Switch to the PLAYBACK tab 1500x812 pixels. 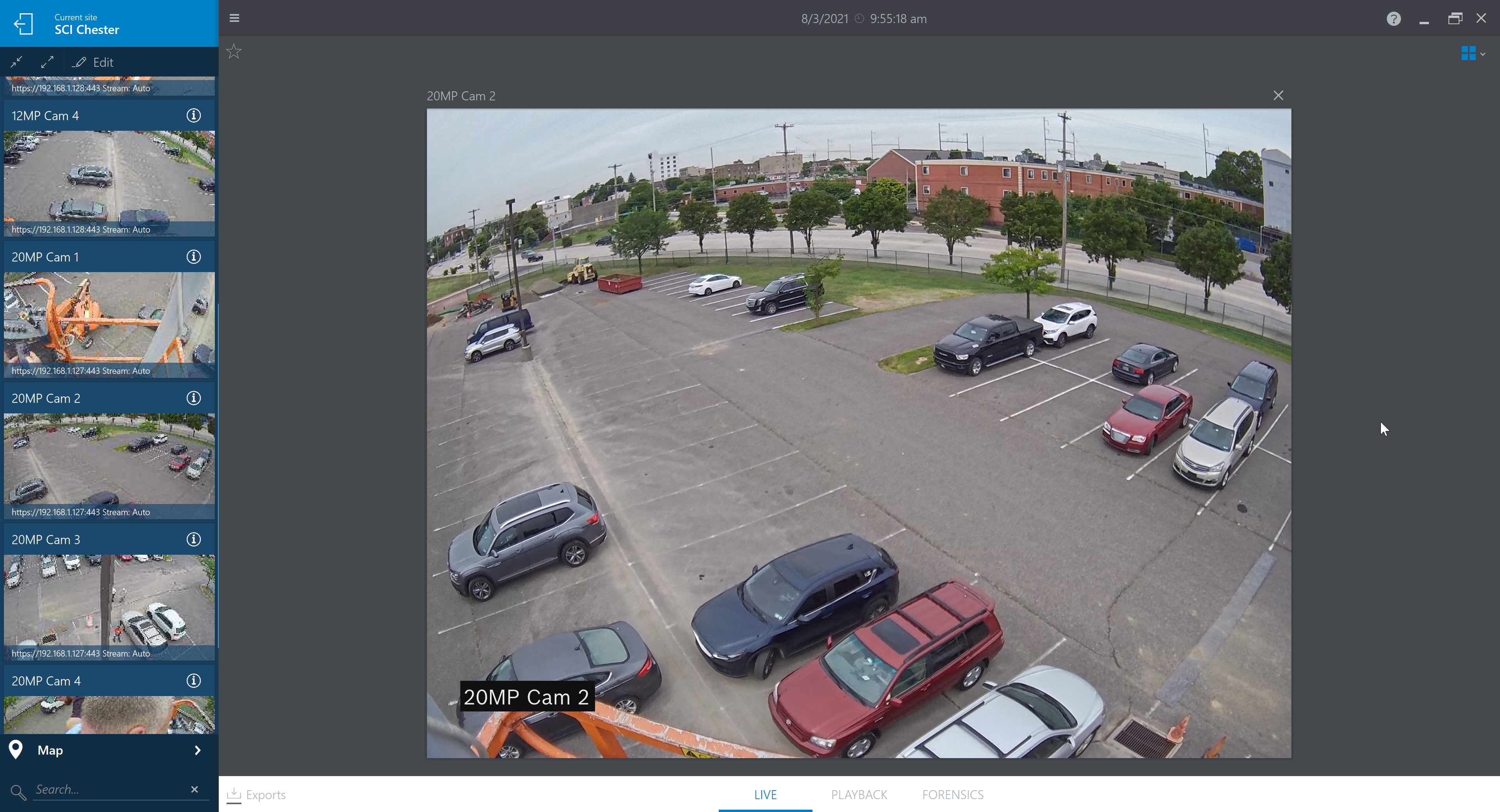pos(859,794)
